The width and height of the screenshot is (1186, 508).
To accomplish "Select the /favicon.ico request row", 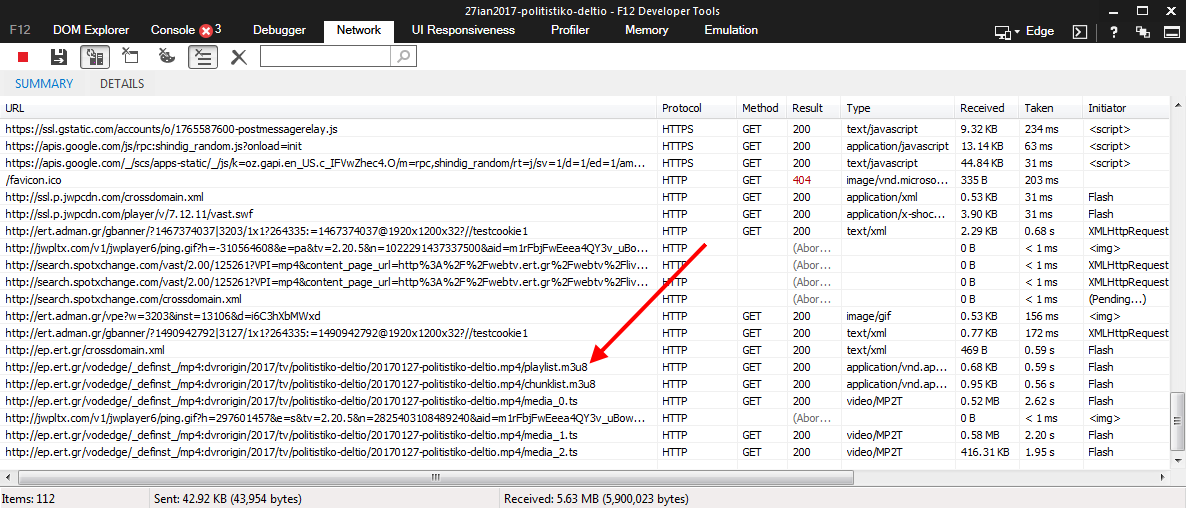I will pyautogui.click(x=585, y=180).
